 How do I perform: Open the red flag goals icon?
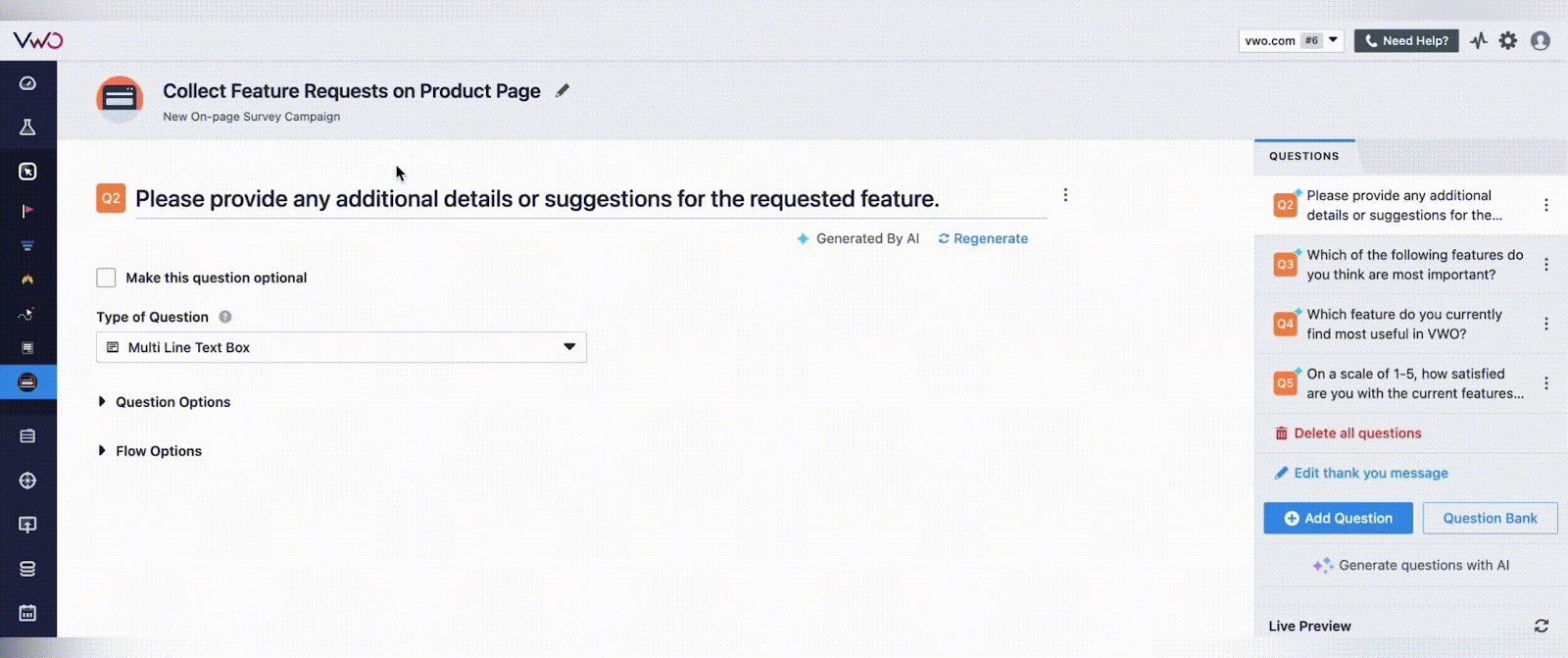[x=27, y=210]
